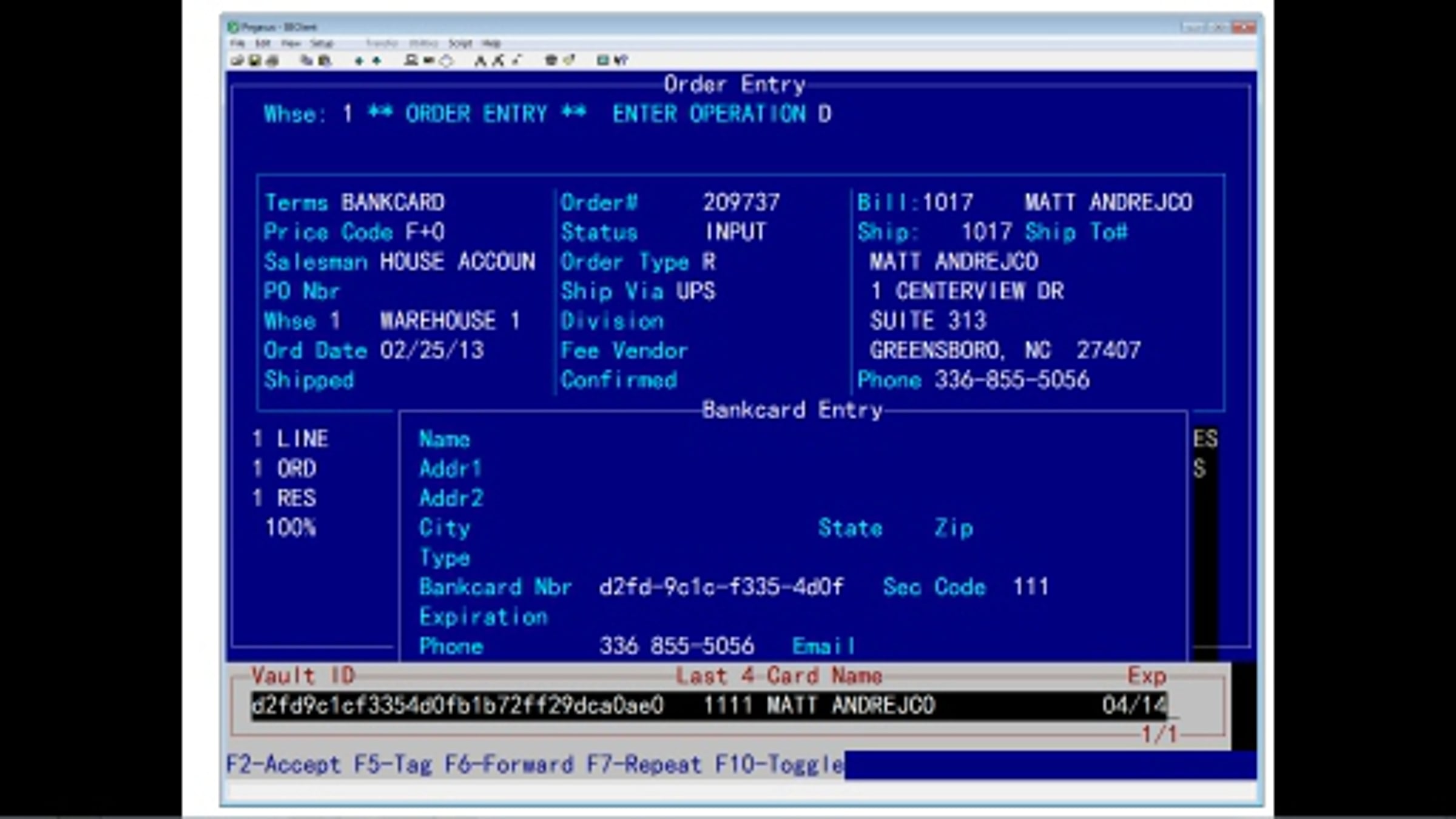Click the shipping Phone 336-855-5056

click(x=1012, y=380)
